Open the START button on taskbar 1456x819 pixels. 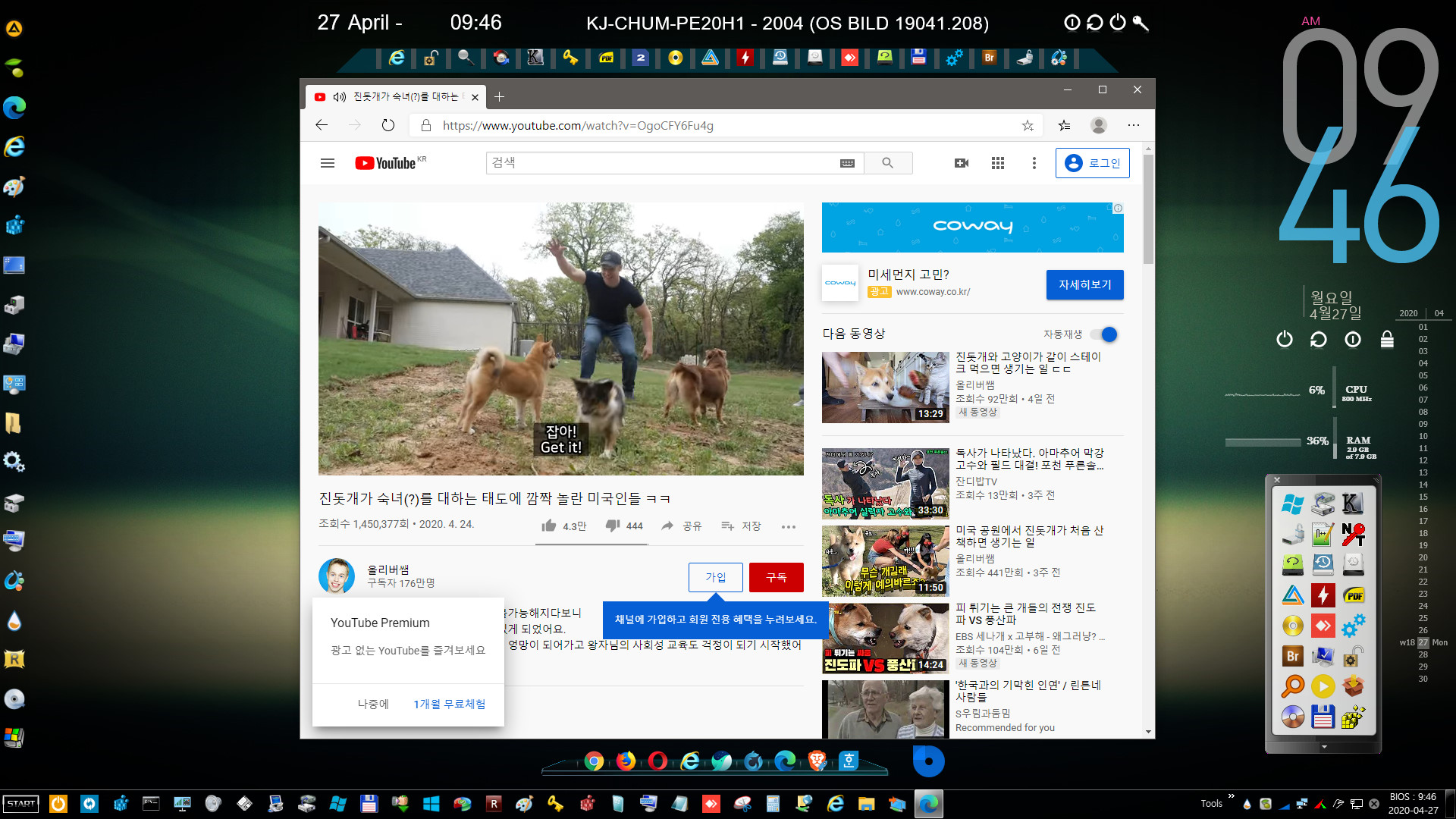click(x=20, y=804)
